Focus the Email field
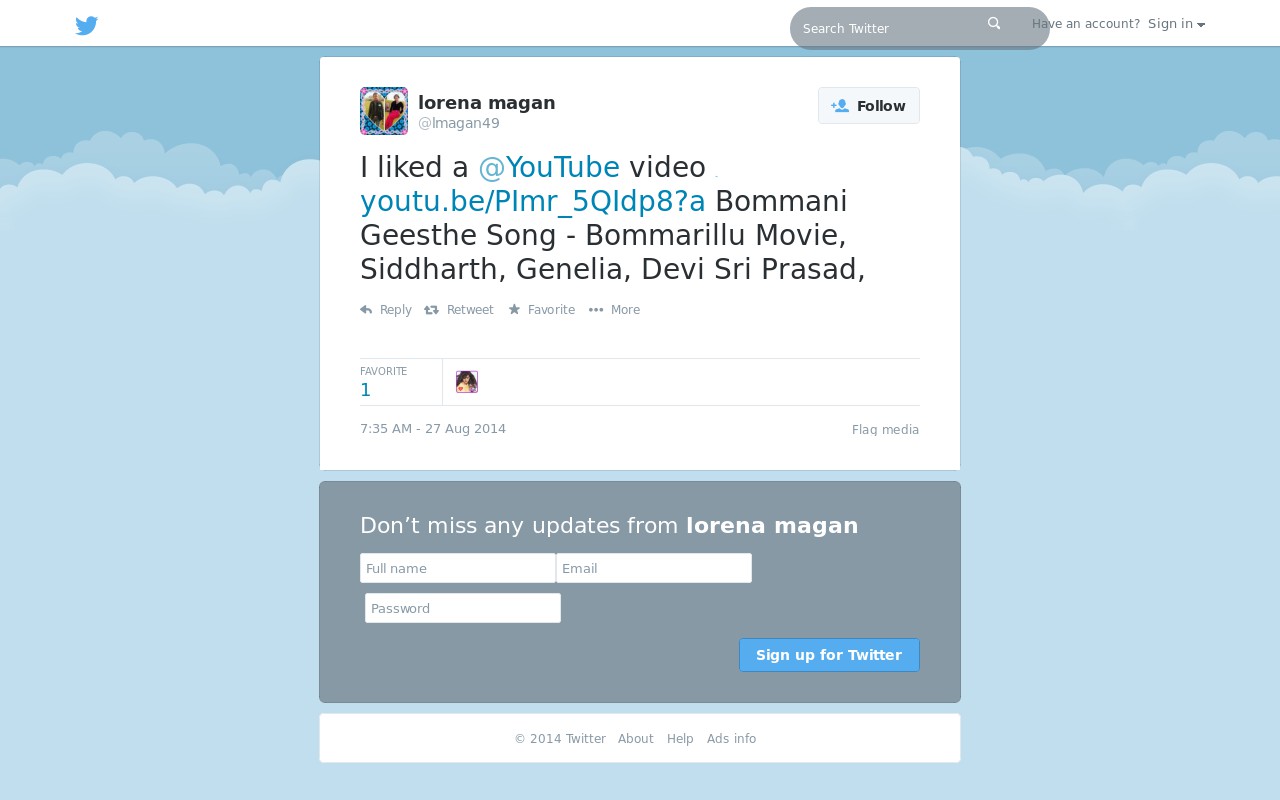This screenshot has height=800, width=1280. tap(654, 568)
